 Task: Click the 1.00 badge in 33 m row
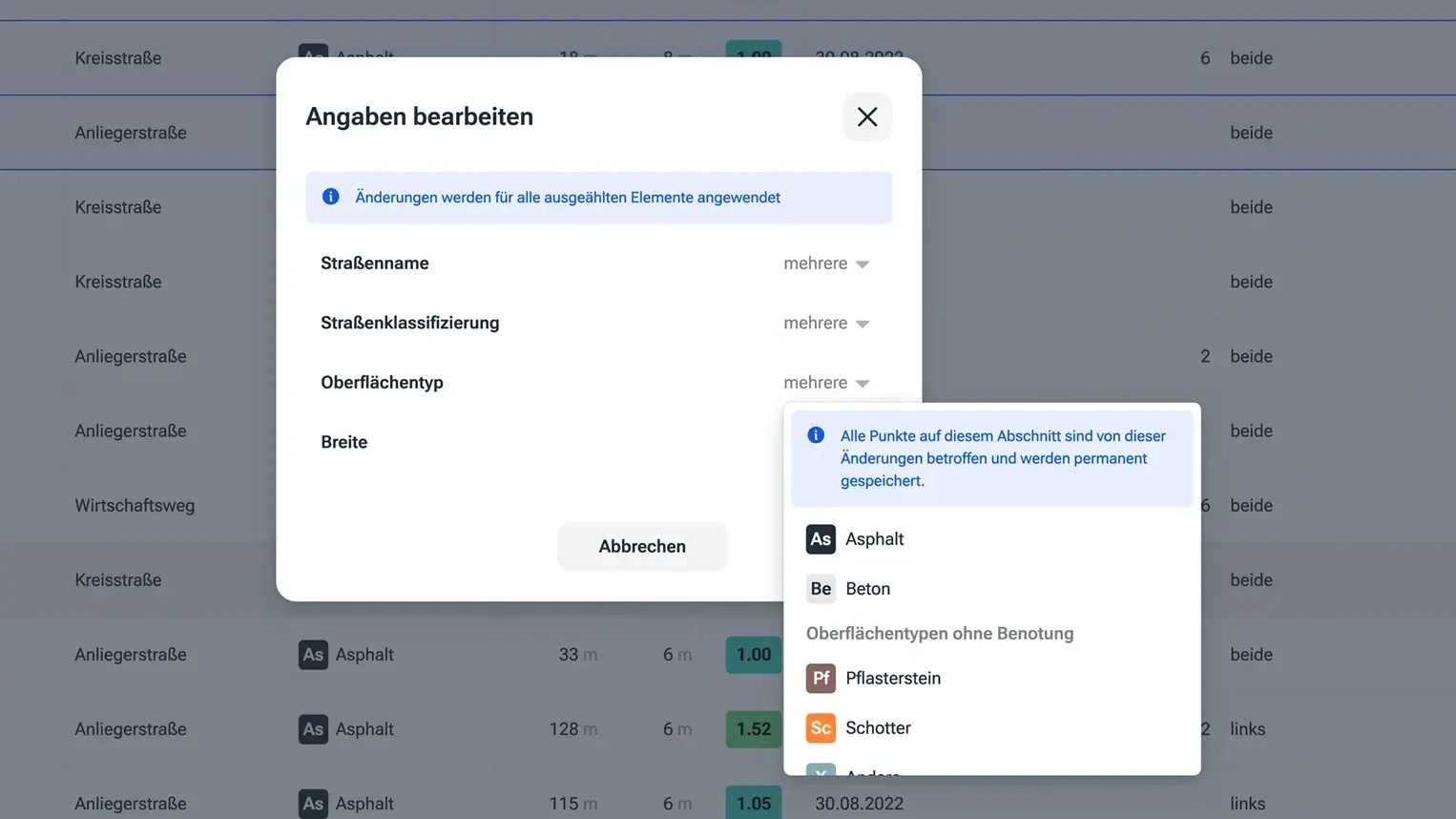[754, 655]
